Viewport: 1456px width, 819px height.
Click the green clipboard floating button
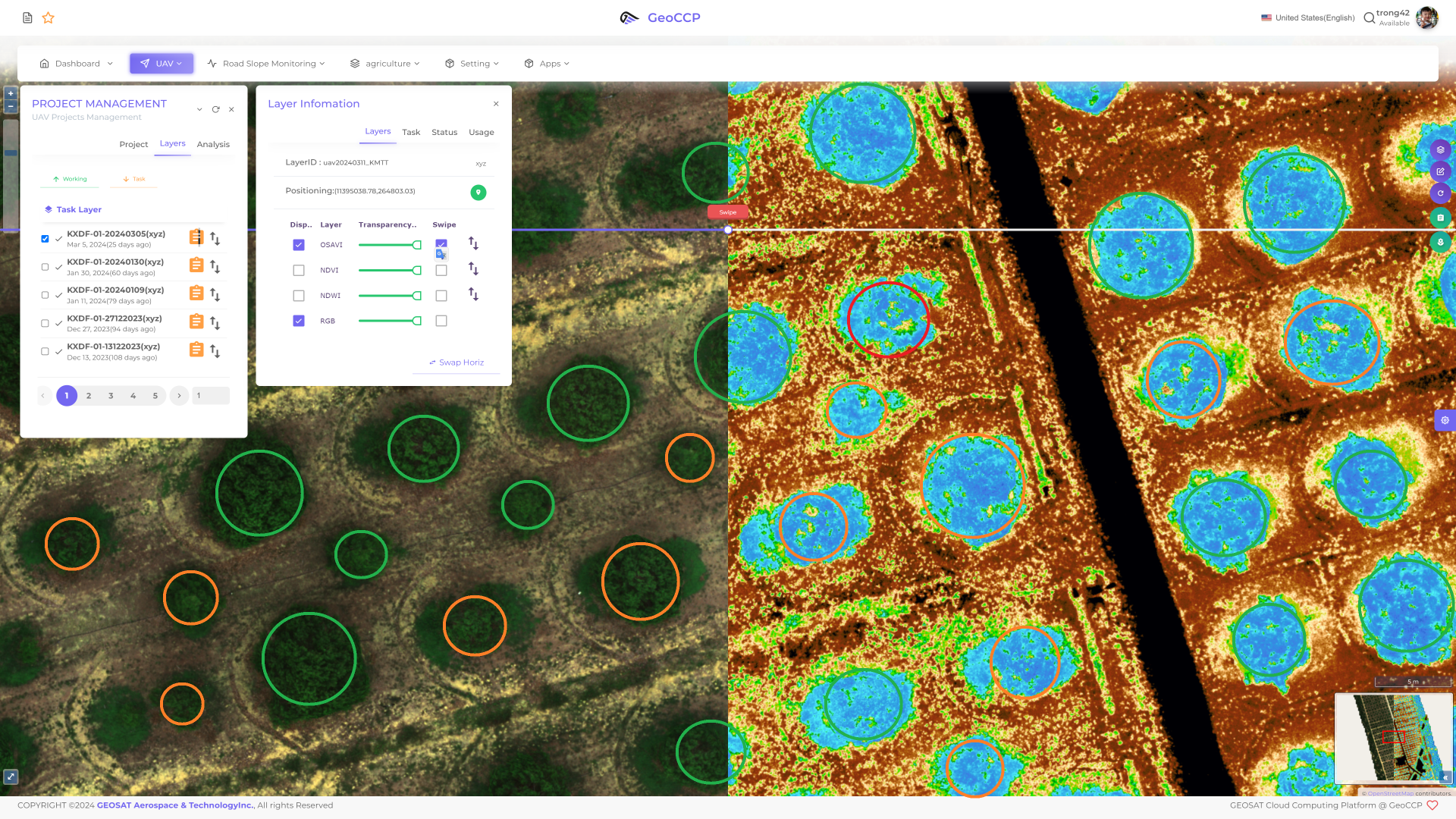click(x=1440, y=218)
